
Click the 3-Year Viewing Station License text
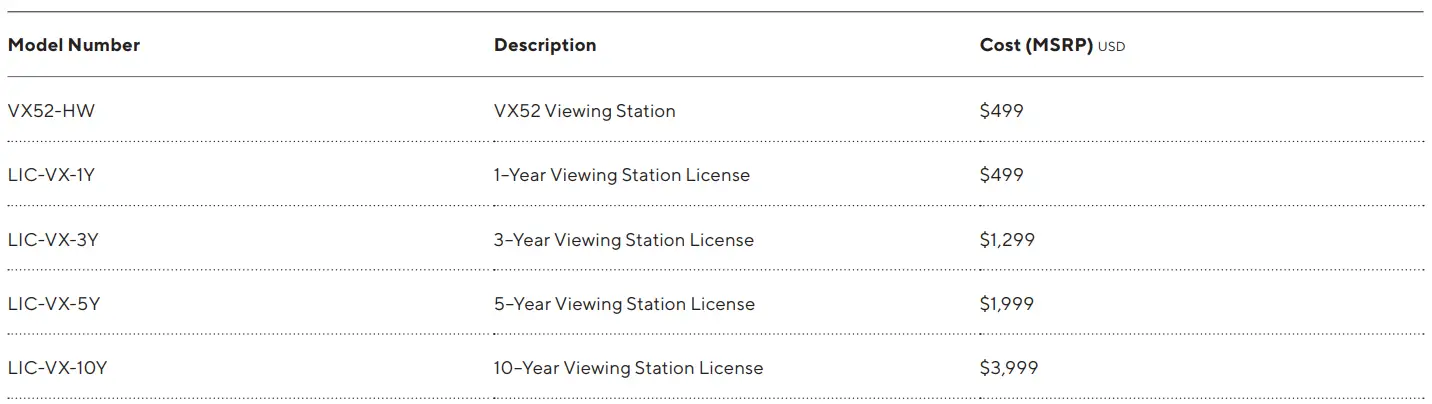624,240
